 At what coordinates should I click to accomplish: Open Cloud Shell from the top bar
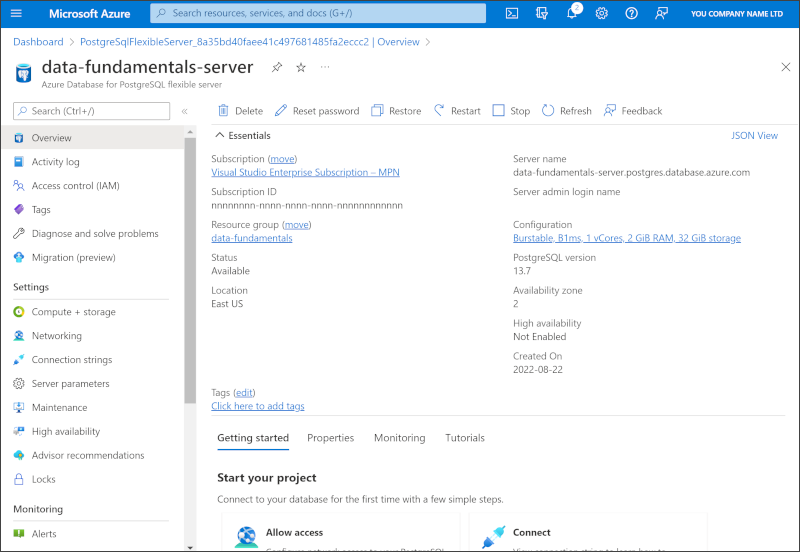512,13
